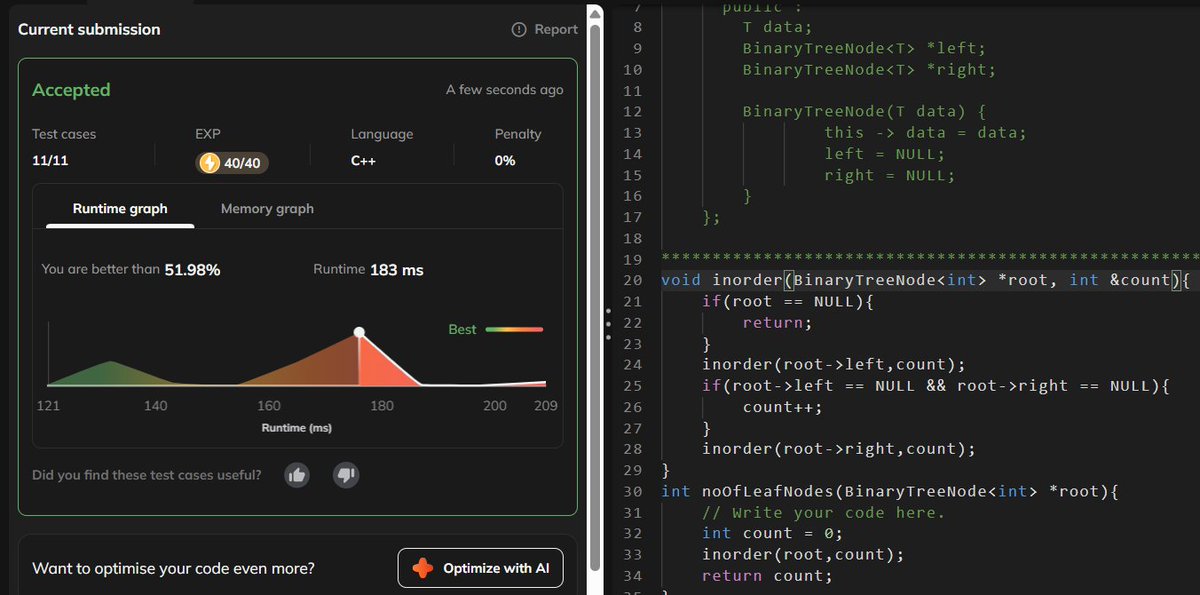Viewport: 1200px width, 595px height.
Task: Click the orange sparkle icon on Optimize button
Action: (x=423, y=568)
